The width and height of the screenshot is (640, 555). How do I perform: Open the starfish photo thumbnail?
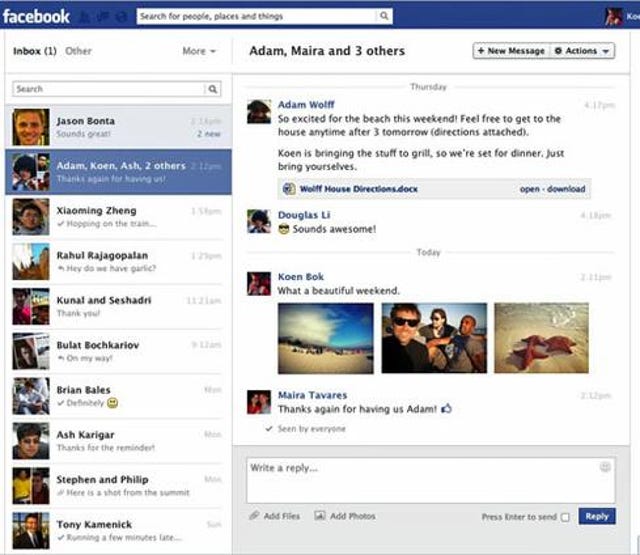coord(541,338)
